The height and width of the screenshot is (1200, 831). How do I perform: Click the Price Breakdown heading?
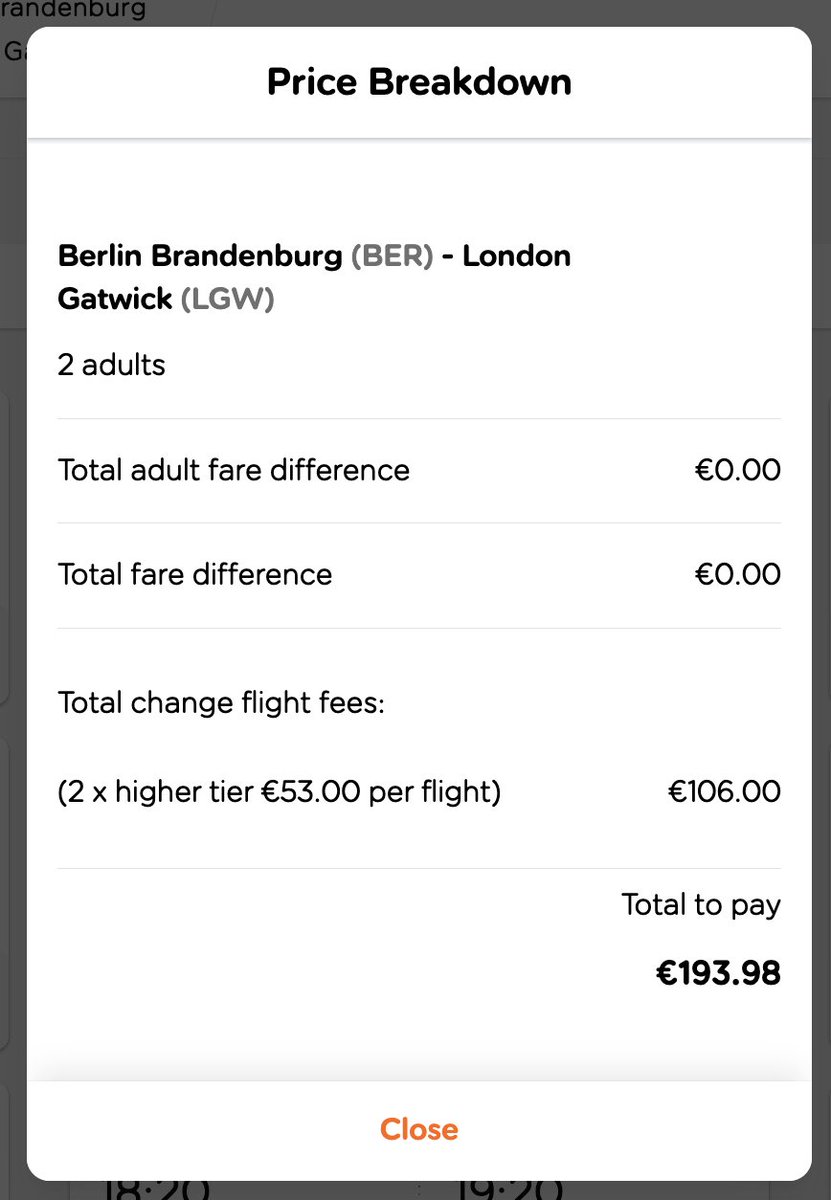click(419, 82)
